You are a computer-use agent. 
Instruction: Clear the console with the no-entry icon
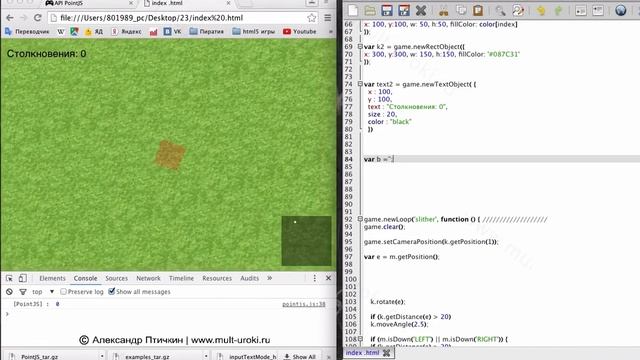tap(9, 292)
